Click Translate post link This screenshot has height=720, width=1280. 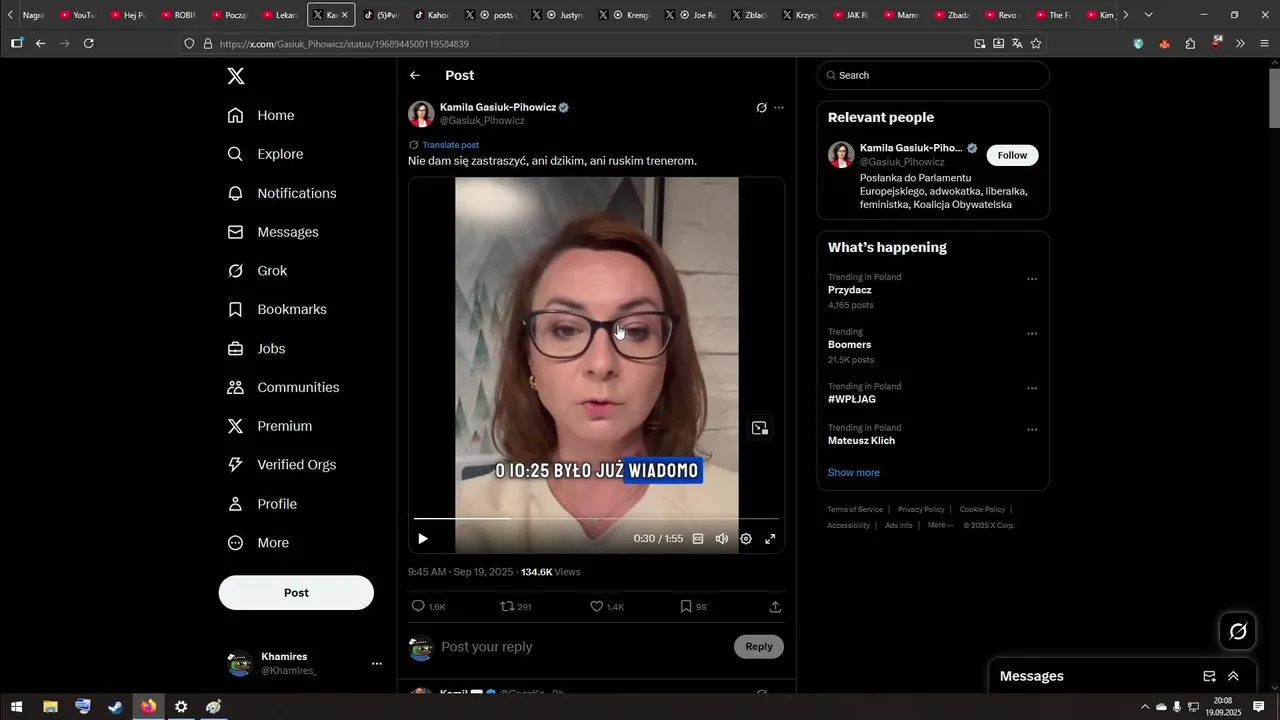tap(450, 145)
